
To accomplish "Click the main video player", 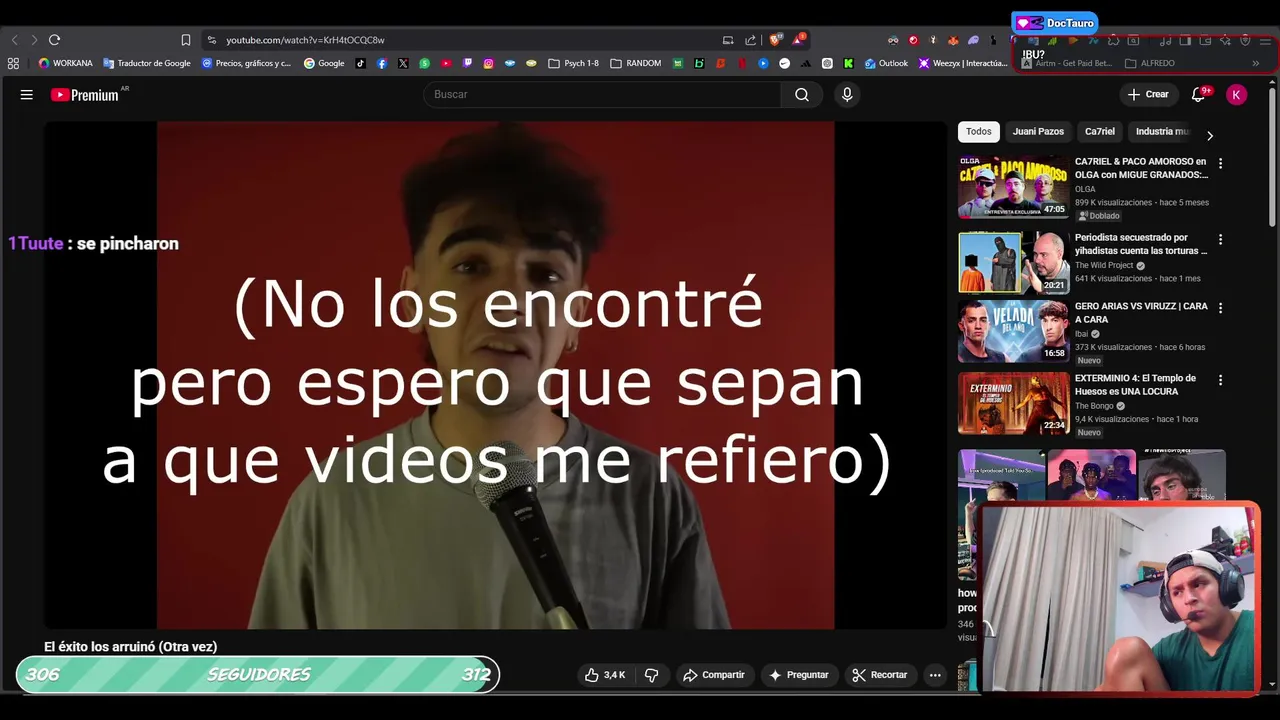I will coord(495,375).
